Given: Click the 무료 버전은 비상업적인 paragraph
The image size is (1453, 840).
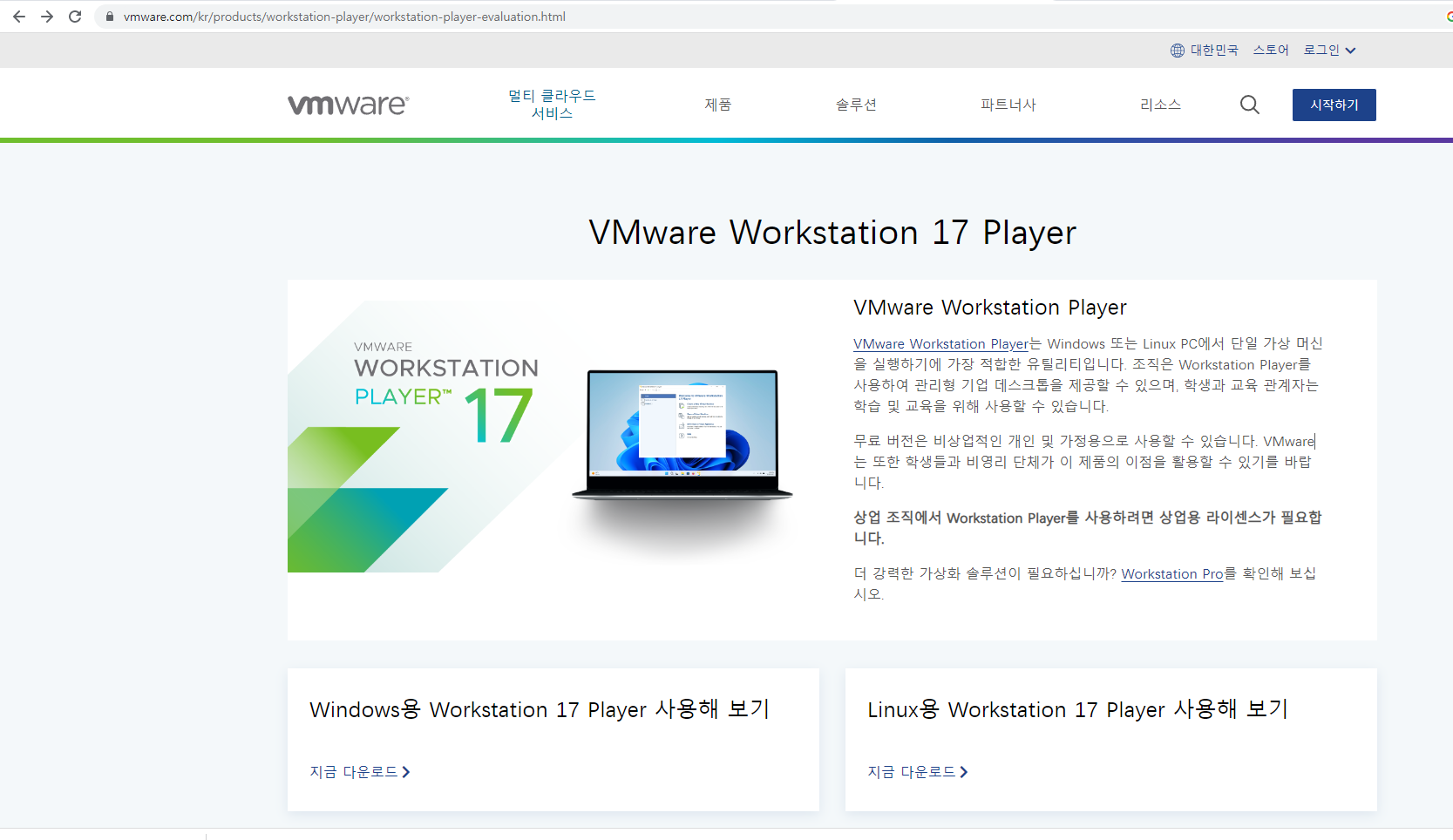Looking at the screenshot, I should pyautogui.click(x=1083, y=462).
